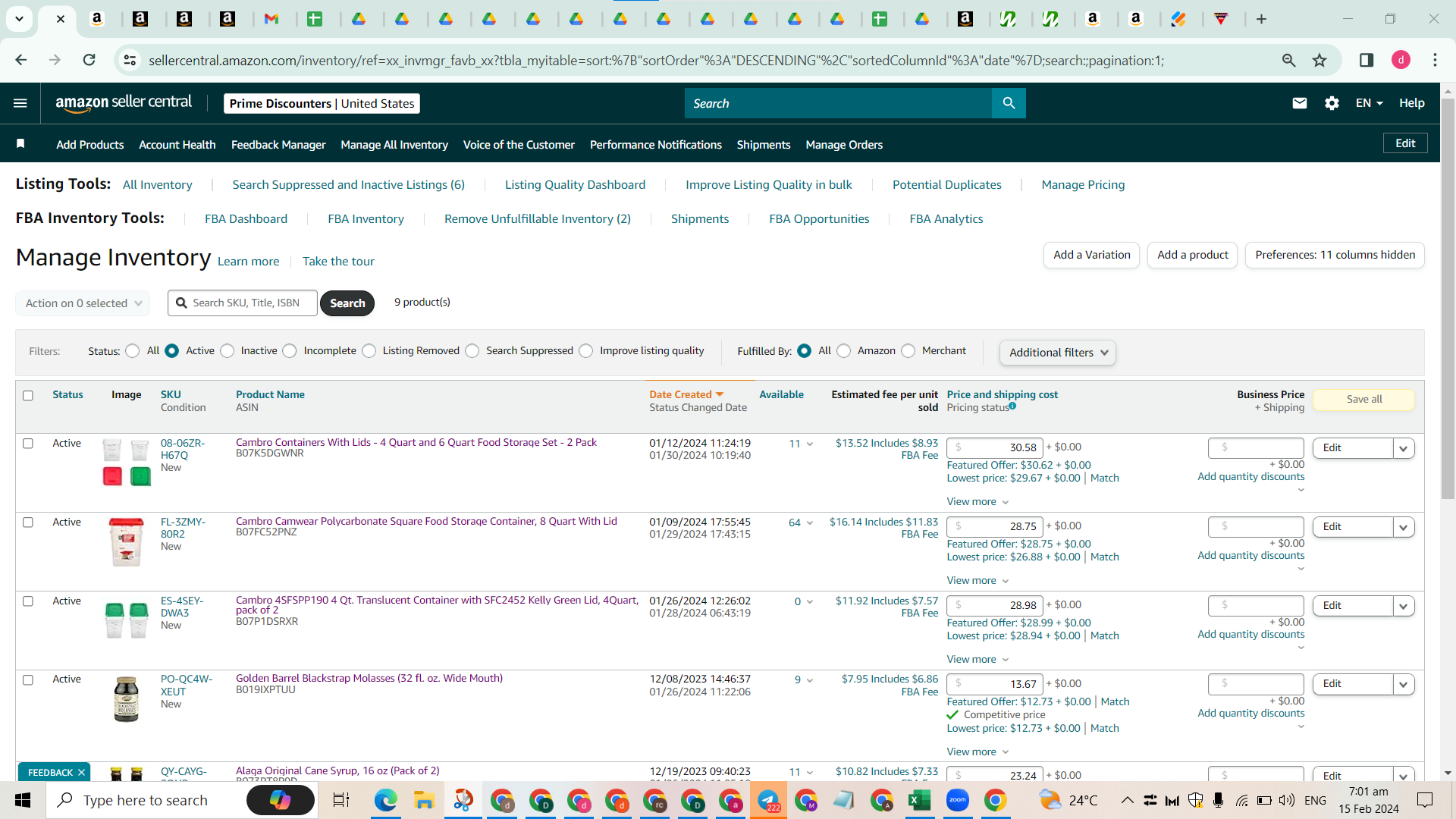Screen dimensions: 1456x819
Task: Expand the Additional filters dropdown
Action: [1057, 353]
